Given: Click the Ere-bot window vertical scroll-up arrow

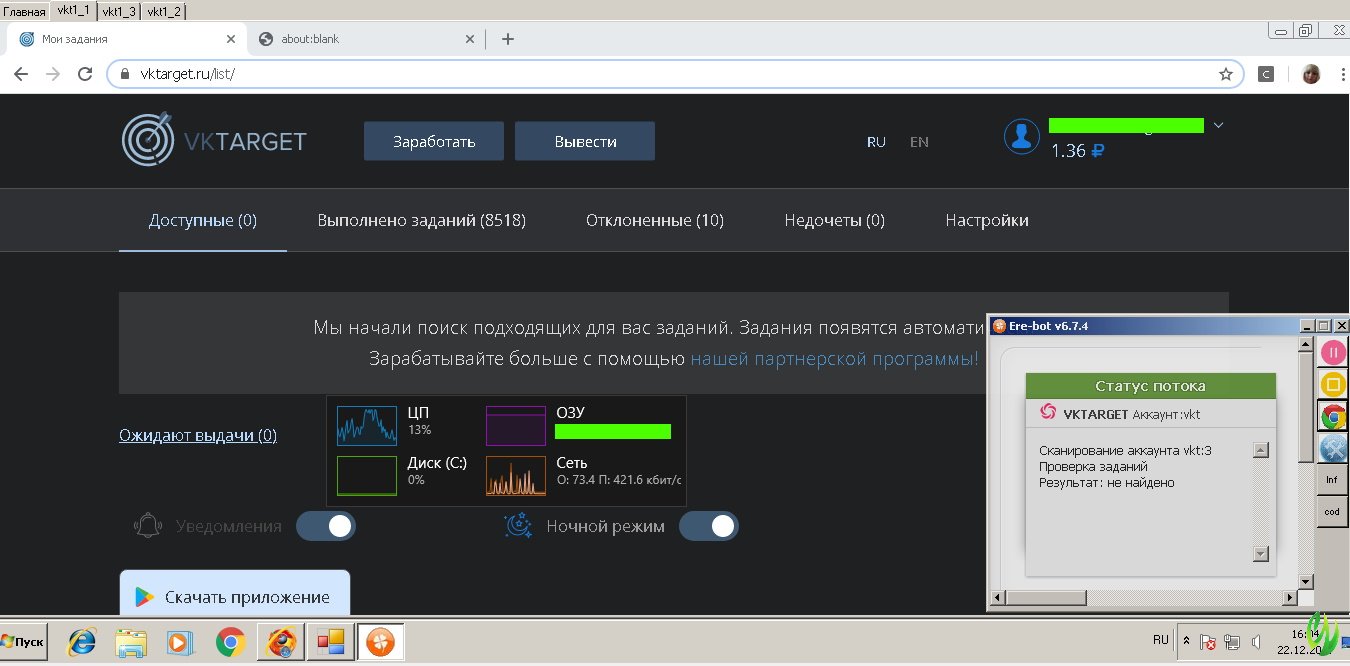Looking at the screenshot, I should tap(1305, 344).
